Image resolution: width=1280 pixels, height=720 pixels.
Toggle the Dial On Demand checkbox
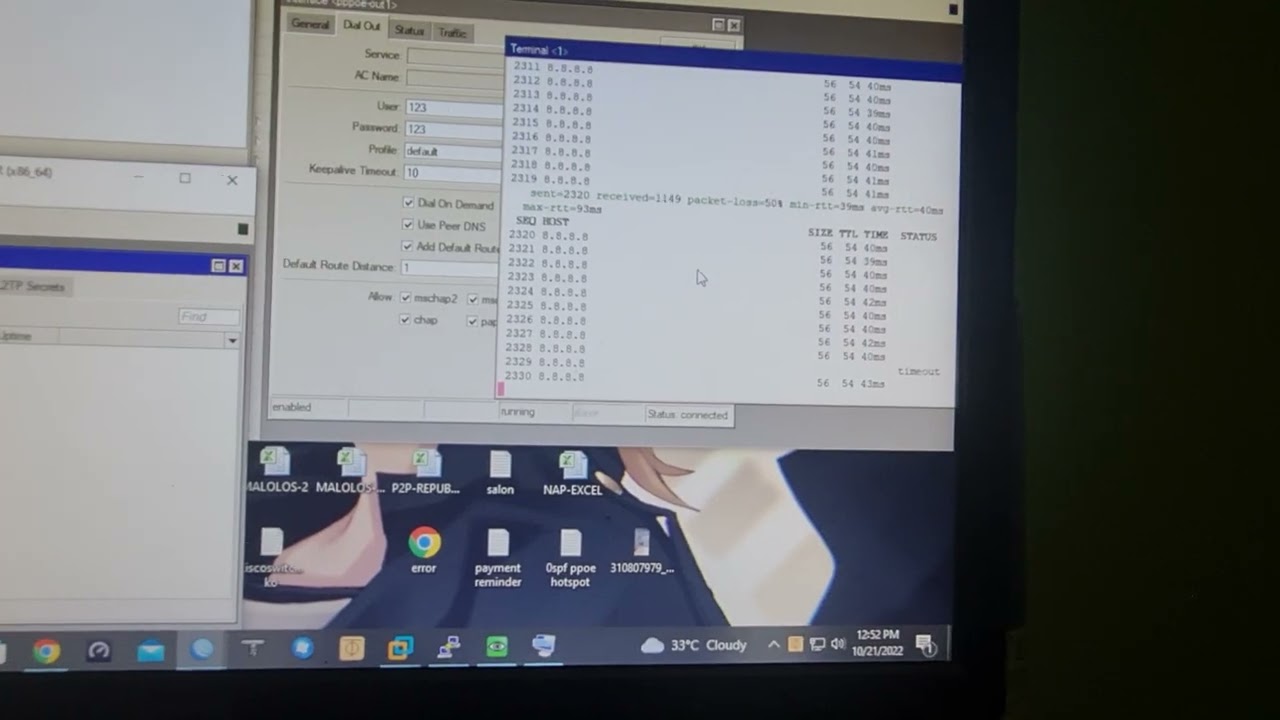[408, 203]
